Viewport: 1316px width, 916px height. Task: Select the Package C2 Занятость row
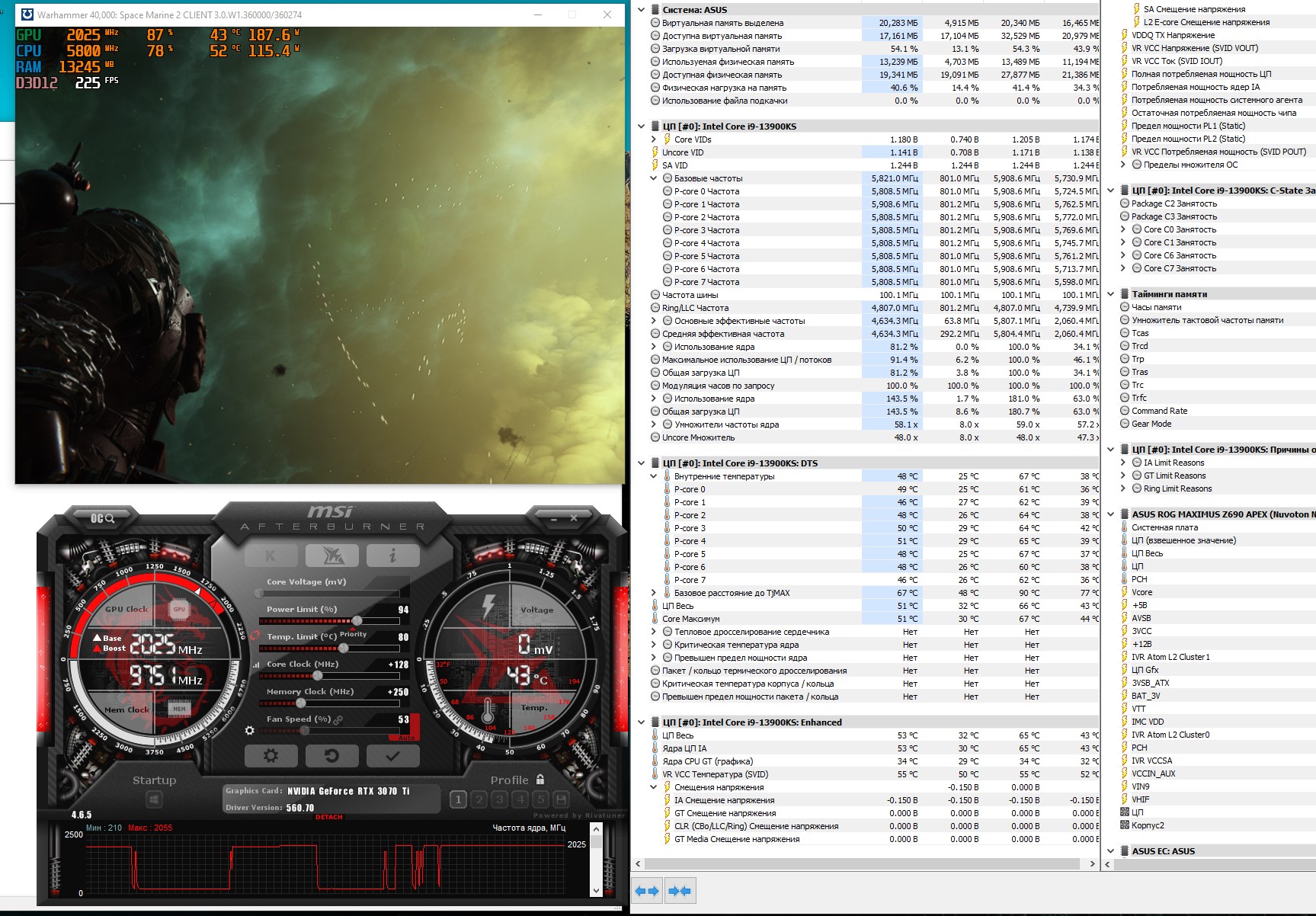pyautogui.click(x=1217, y=203)
